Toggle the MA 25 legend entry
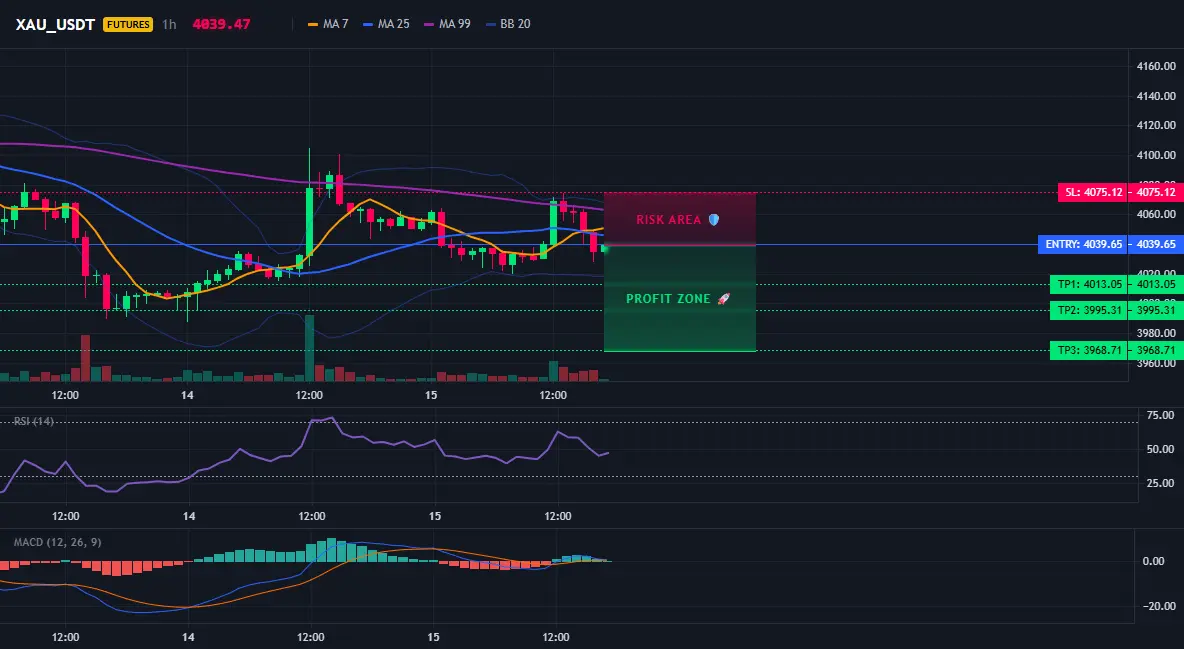The height and width of the screenshot is (649, 1184). pos(386,24)
